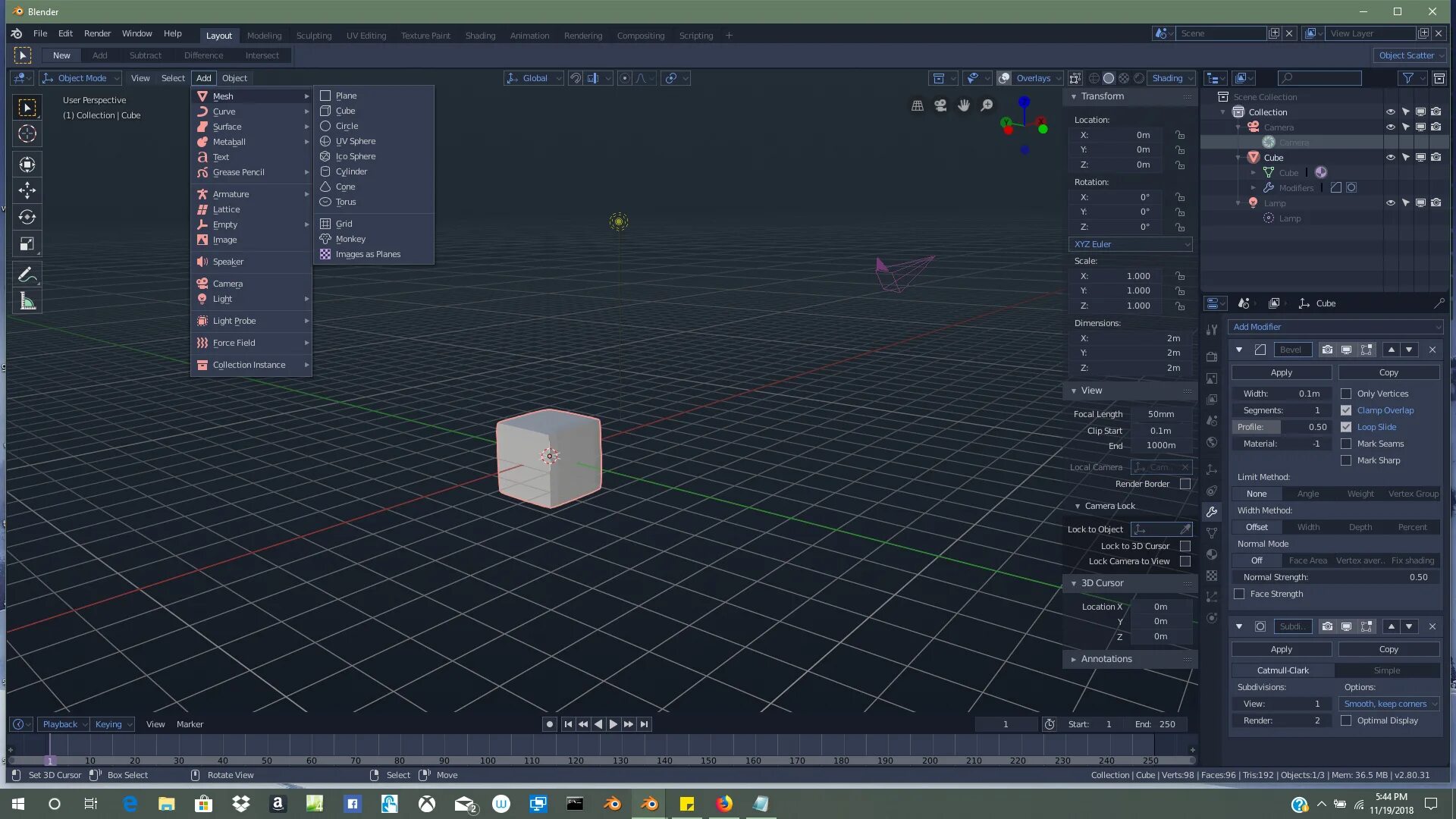Click the pan hand icon in viewport
The height and width of the screenshot is (819, 1456).
click(x=963, y=105)
